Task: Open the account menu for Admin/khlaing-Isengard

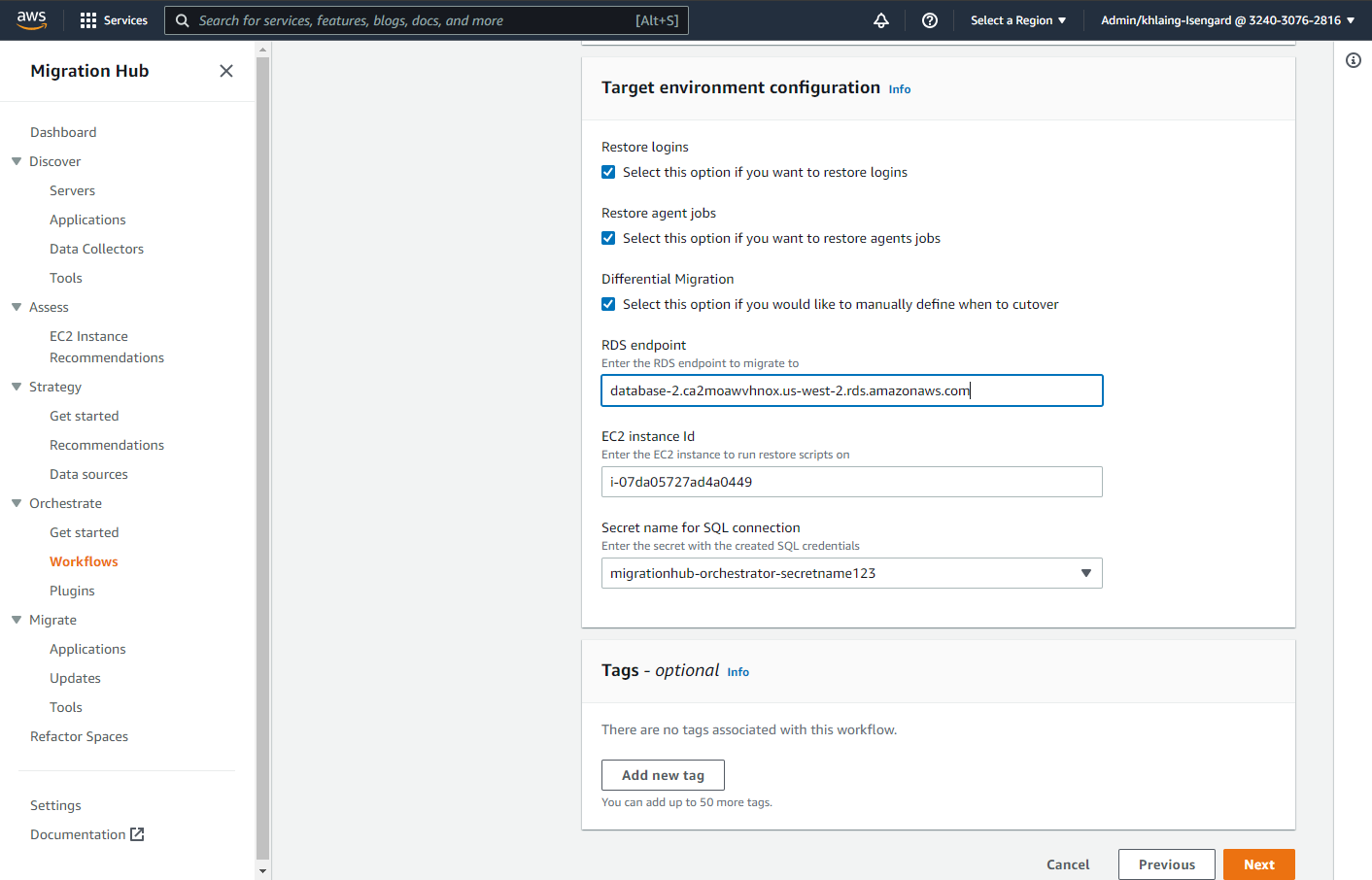Action: coord(1227,20)
